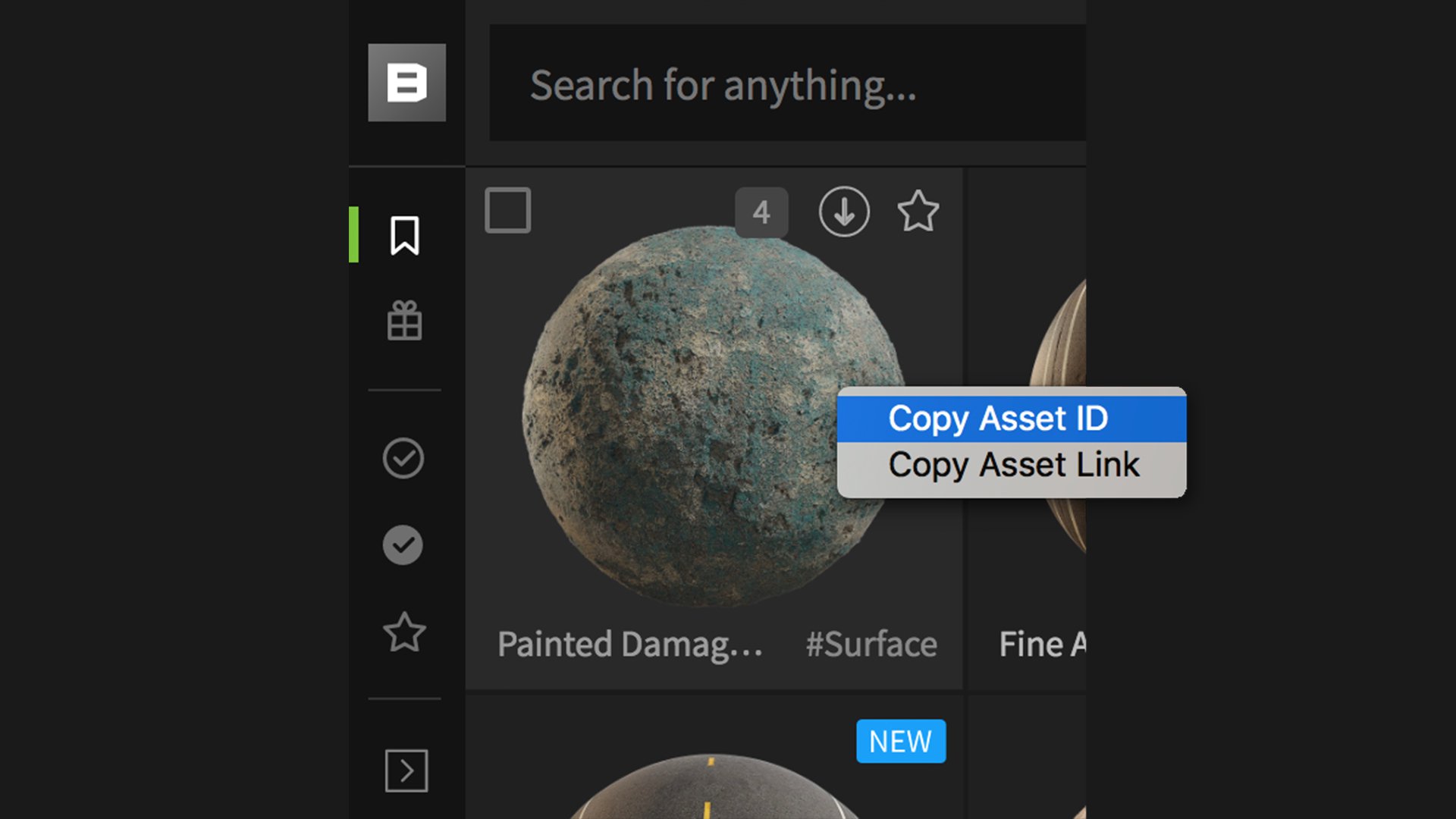Viewport: 1456px width, 819px height.
Task: Favorite the Painted Damaged asset star
Action: [x=918, y=211]
